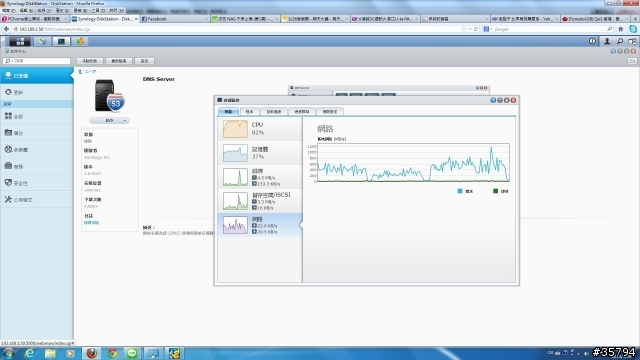Click the back arrow icon above DNS Server
Screen dimensions: 640x360
[80, 71]
